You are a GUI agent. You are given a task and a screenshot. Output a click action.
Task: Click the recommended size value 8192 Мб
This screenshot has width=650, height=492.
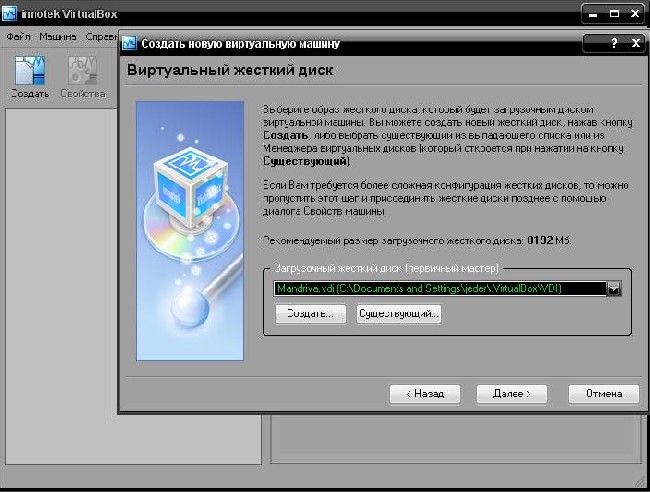click(549, 240)
